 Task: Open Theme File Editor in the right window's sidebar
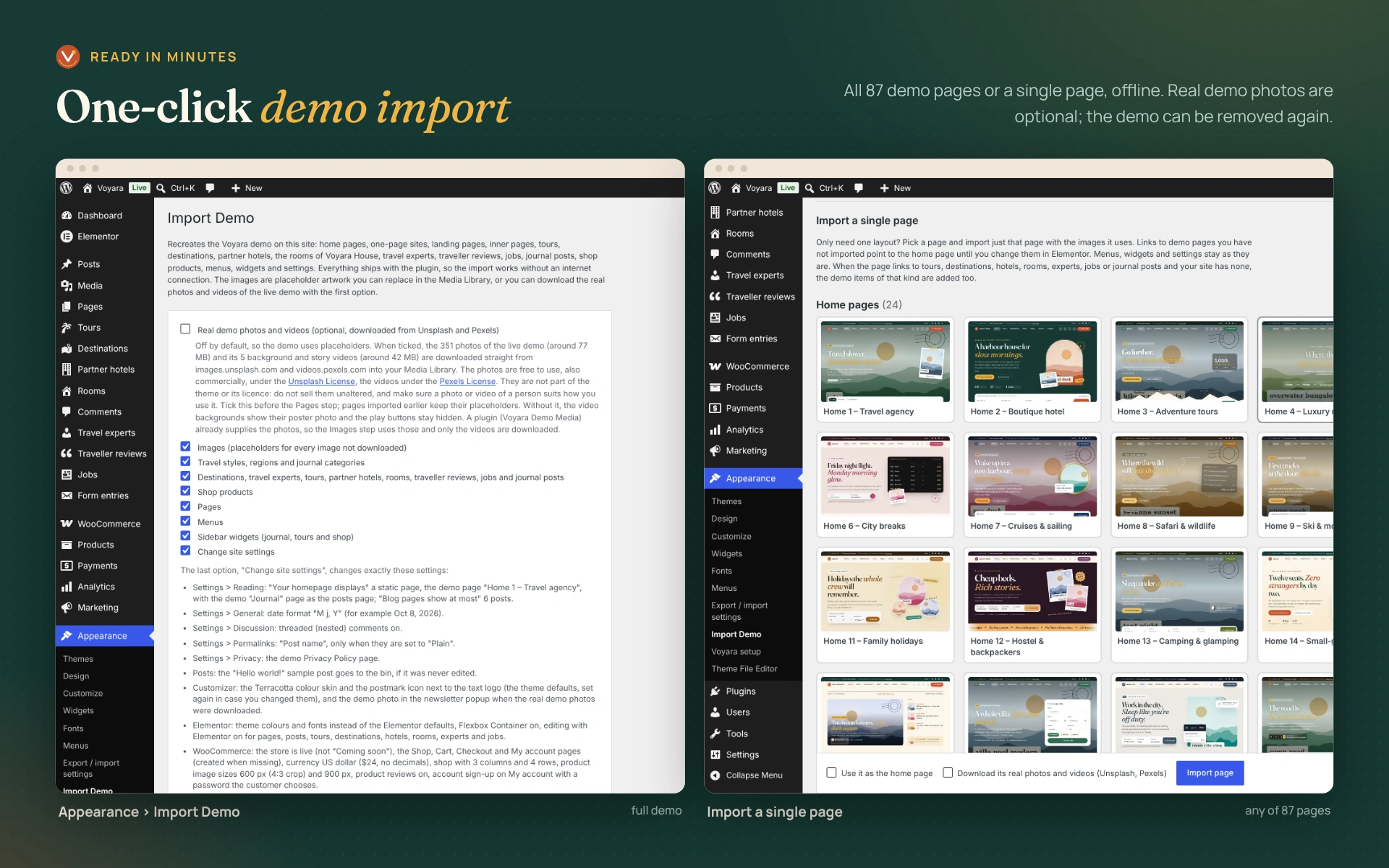pos(744,669)
